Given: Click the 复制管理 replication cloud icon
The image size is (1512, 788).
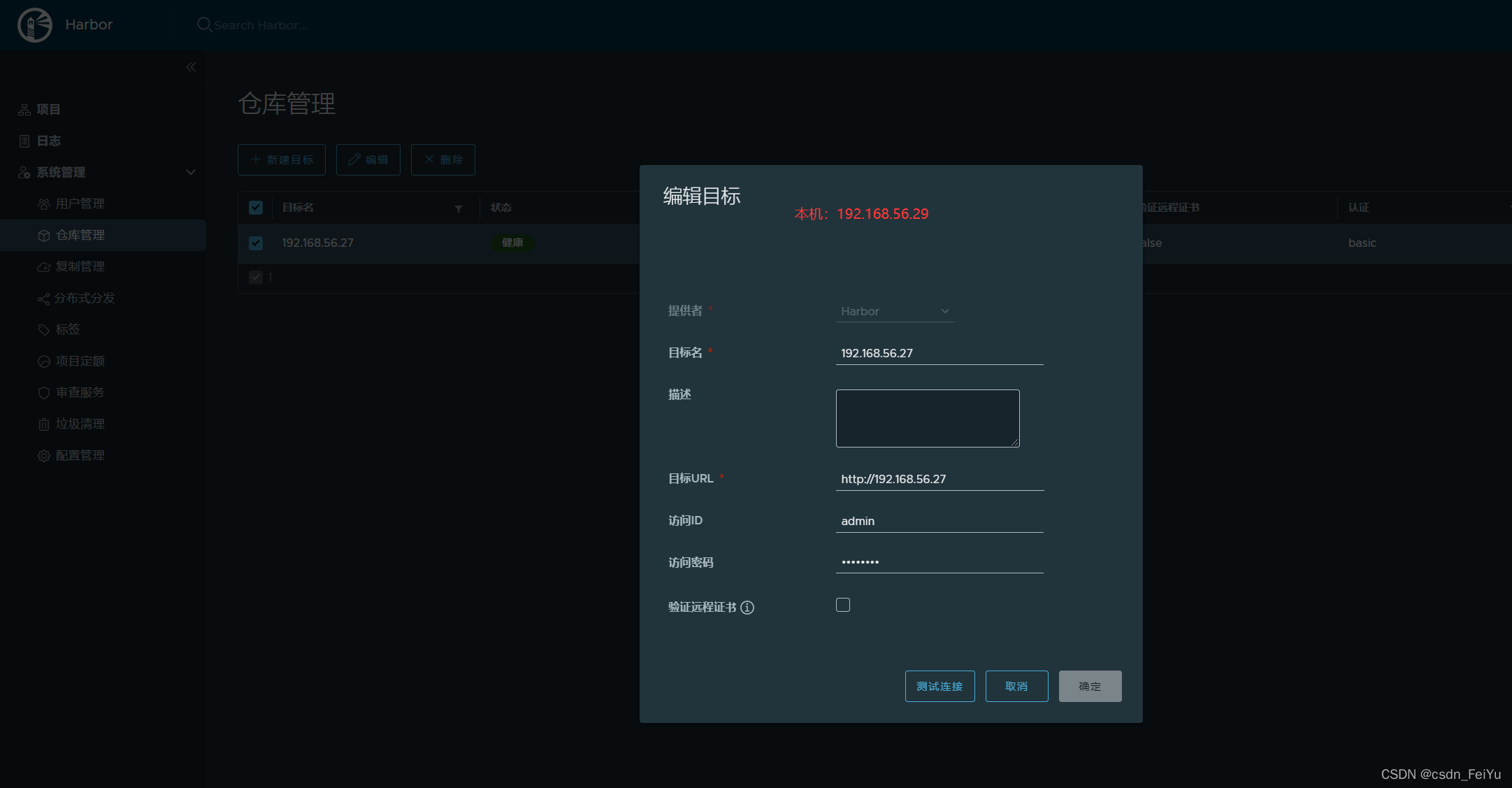Looking at the screenshot, I should pos(44,267).
